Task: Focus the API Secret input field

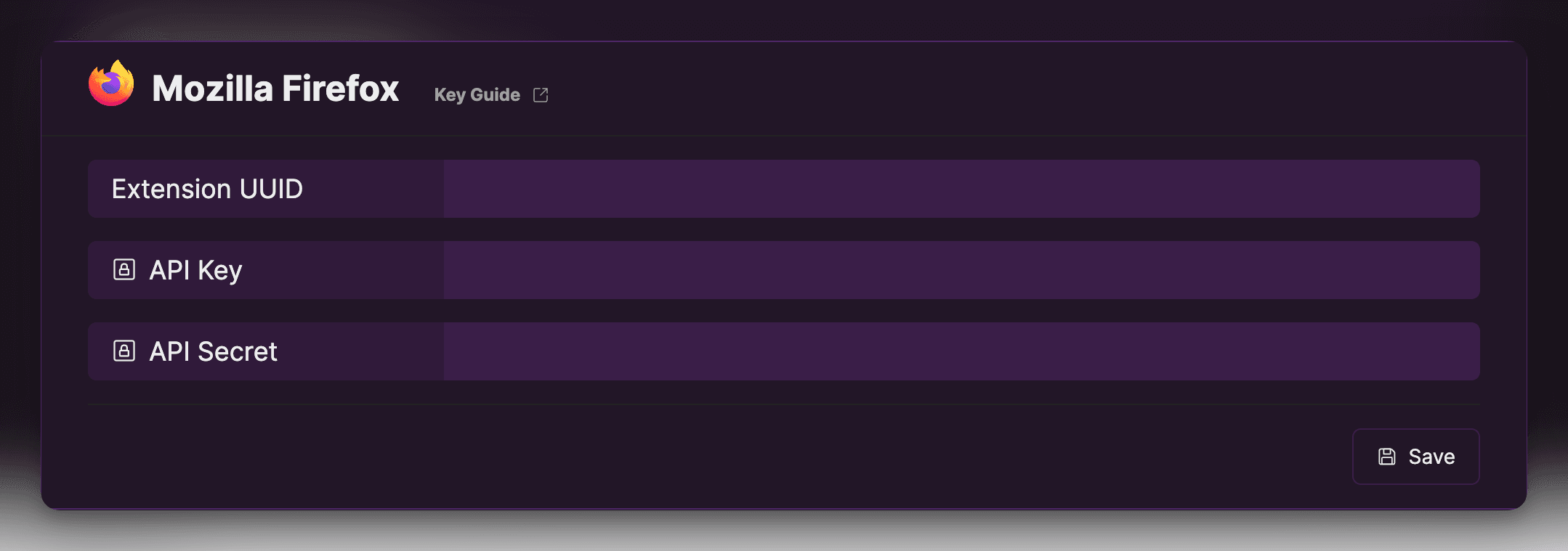Action: [961, 351]
